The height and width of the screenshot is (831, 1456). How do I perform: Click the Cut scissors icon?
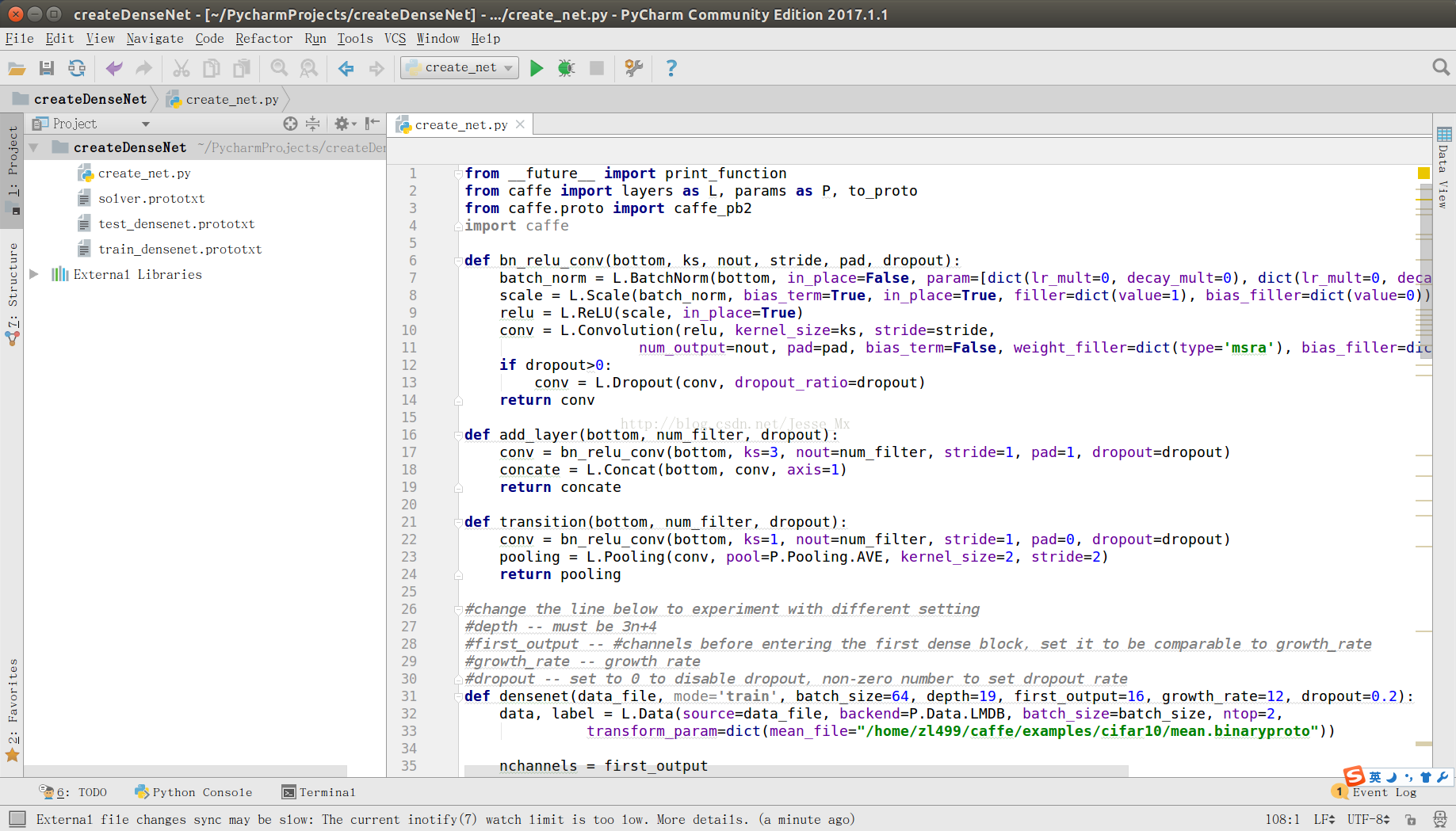click(182, 69)
